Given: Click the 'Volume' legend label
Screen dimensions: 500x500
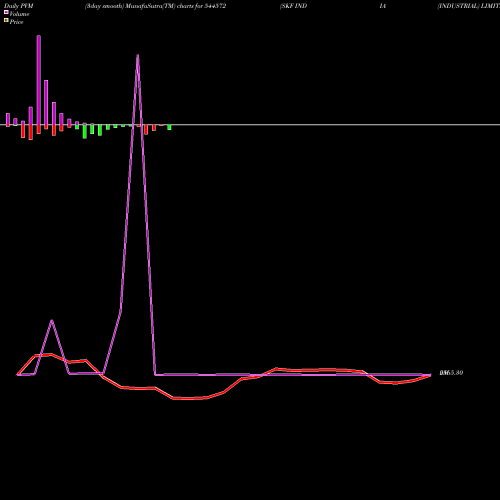Looking at the screenshot, I should point(19,14).
